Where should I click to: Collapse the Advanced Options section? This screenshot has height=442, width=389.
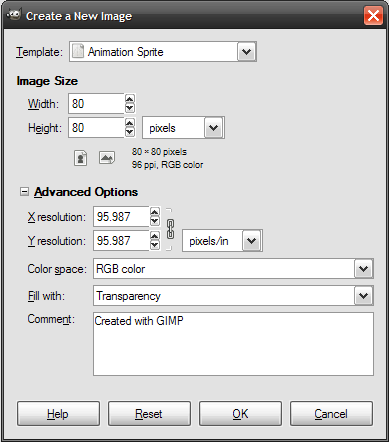(24, 192)
